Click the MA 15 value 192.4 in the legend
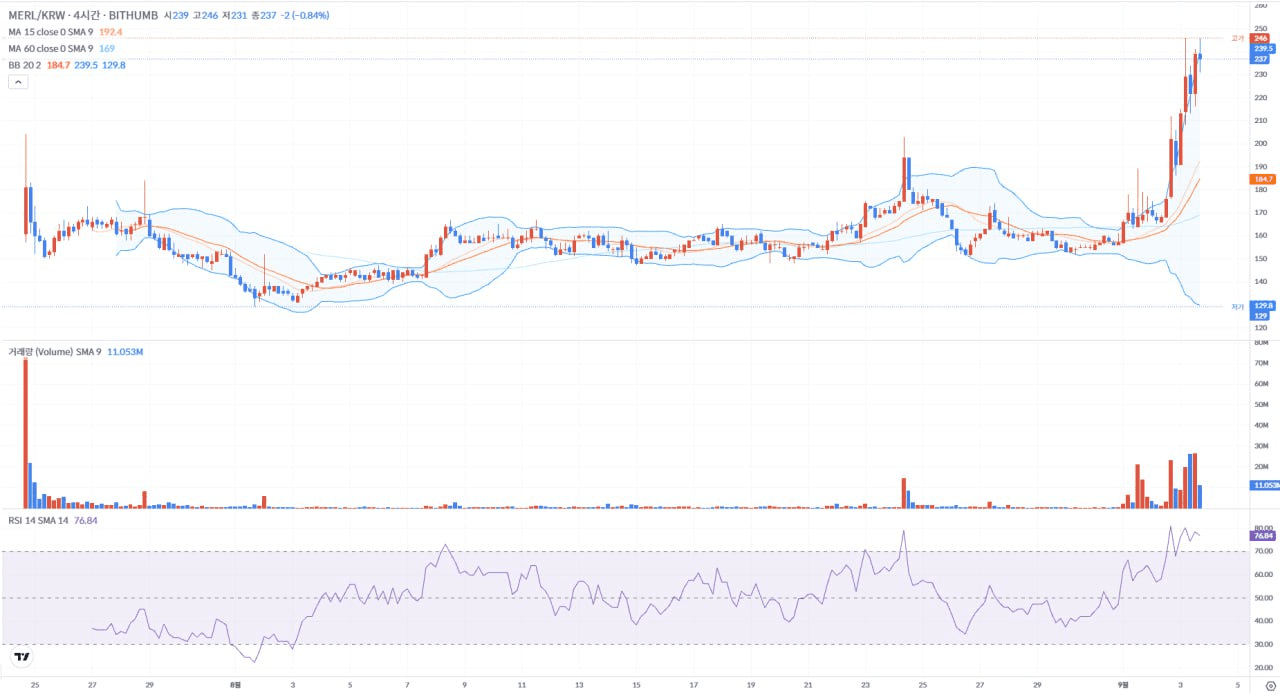The image size is (1280, 693). (109, 32)
